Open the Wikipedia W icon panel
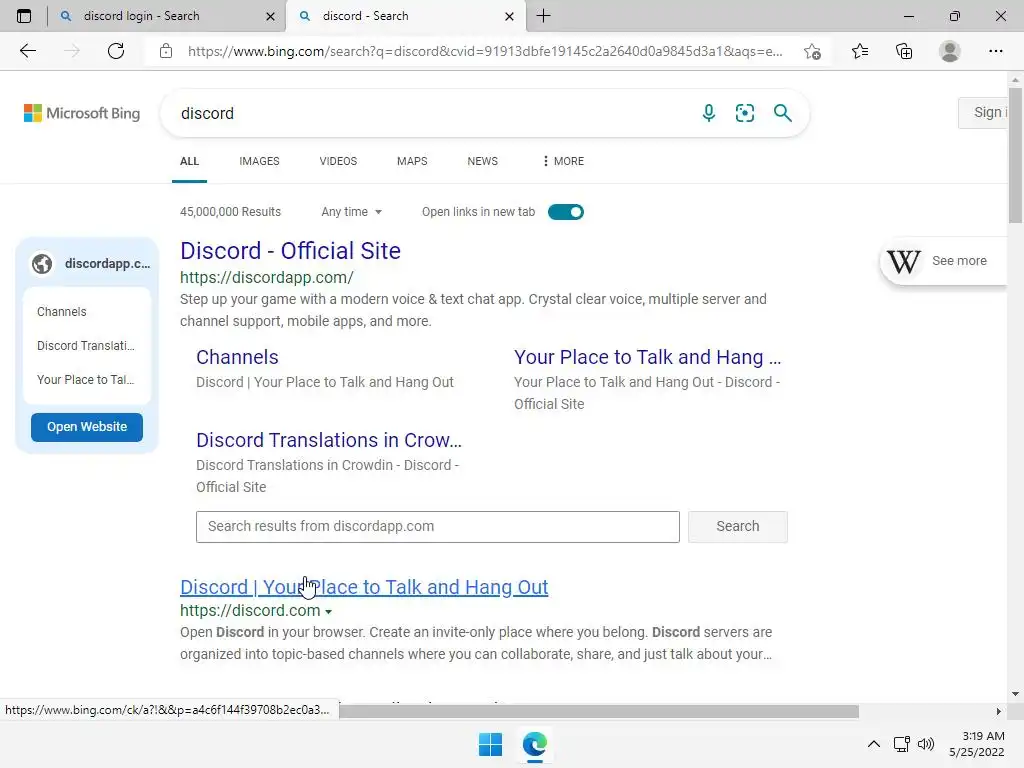Image resolution: width=1024 pixels, height=768 pixels. click(x=904, y=261)
